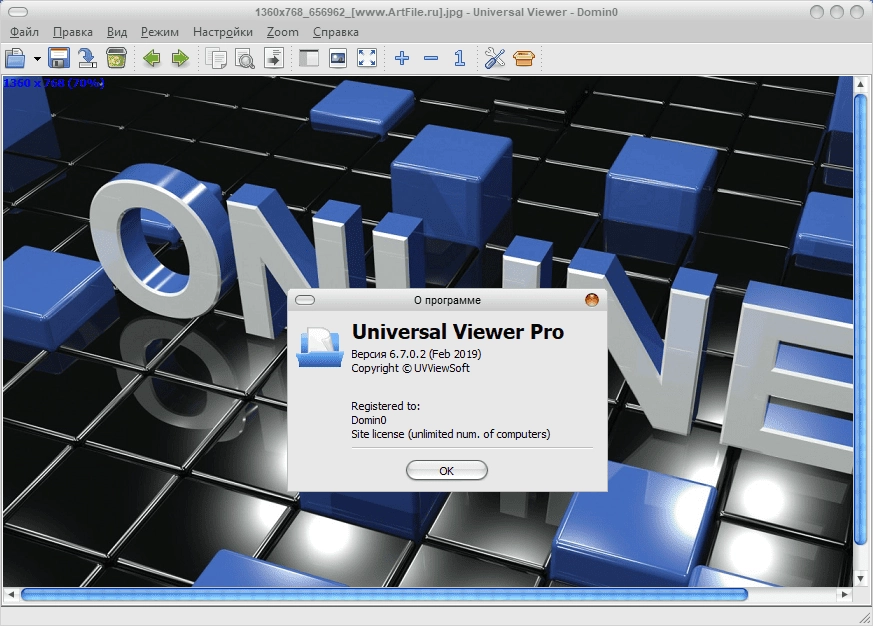Go to previous file with green left arrow
This screenshot has height=626, width=873.
(151, 58)
